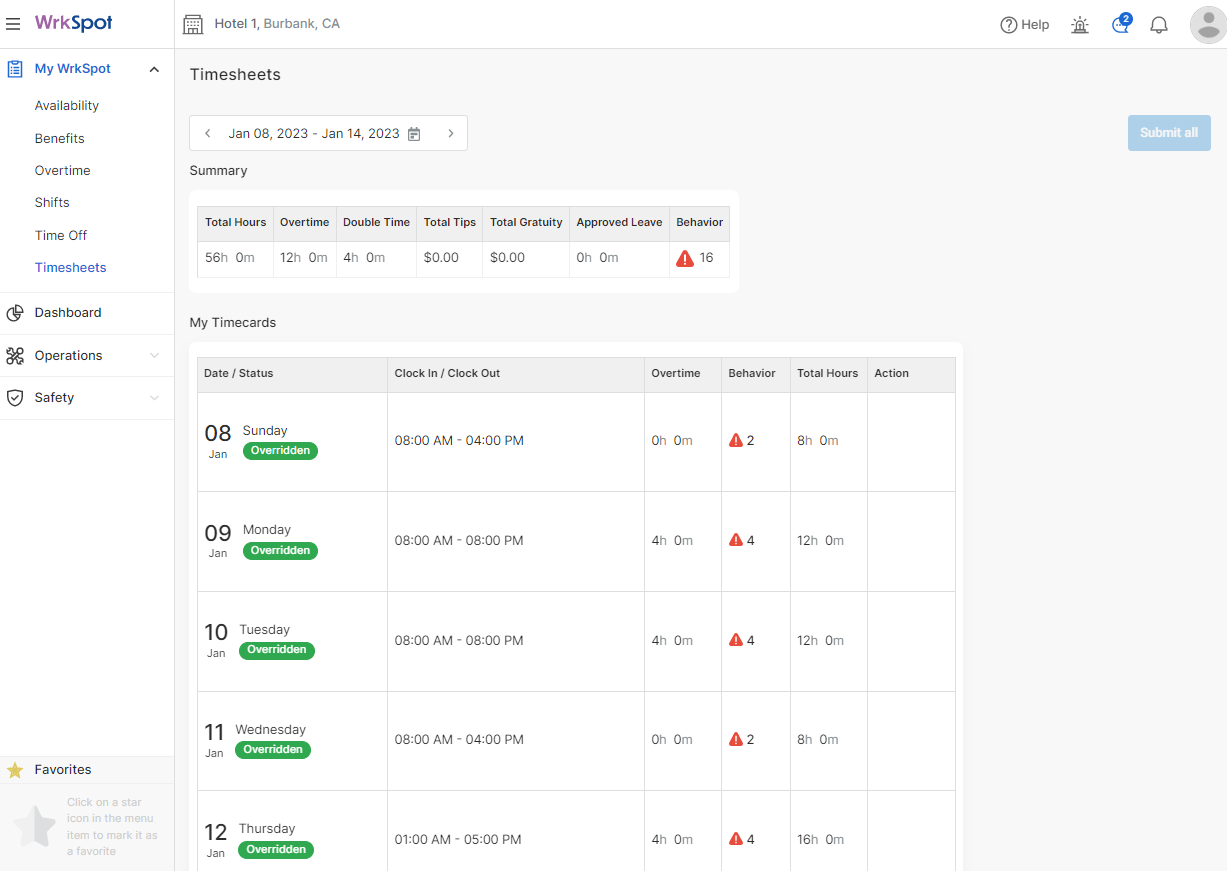Open the smiley badge icon showing 2
1227x871 pixels.
click(1119, 25)
